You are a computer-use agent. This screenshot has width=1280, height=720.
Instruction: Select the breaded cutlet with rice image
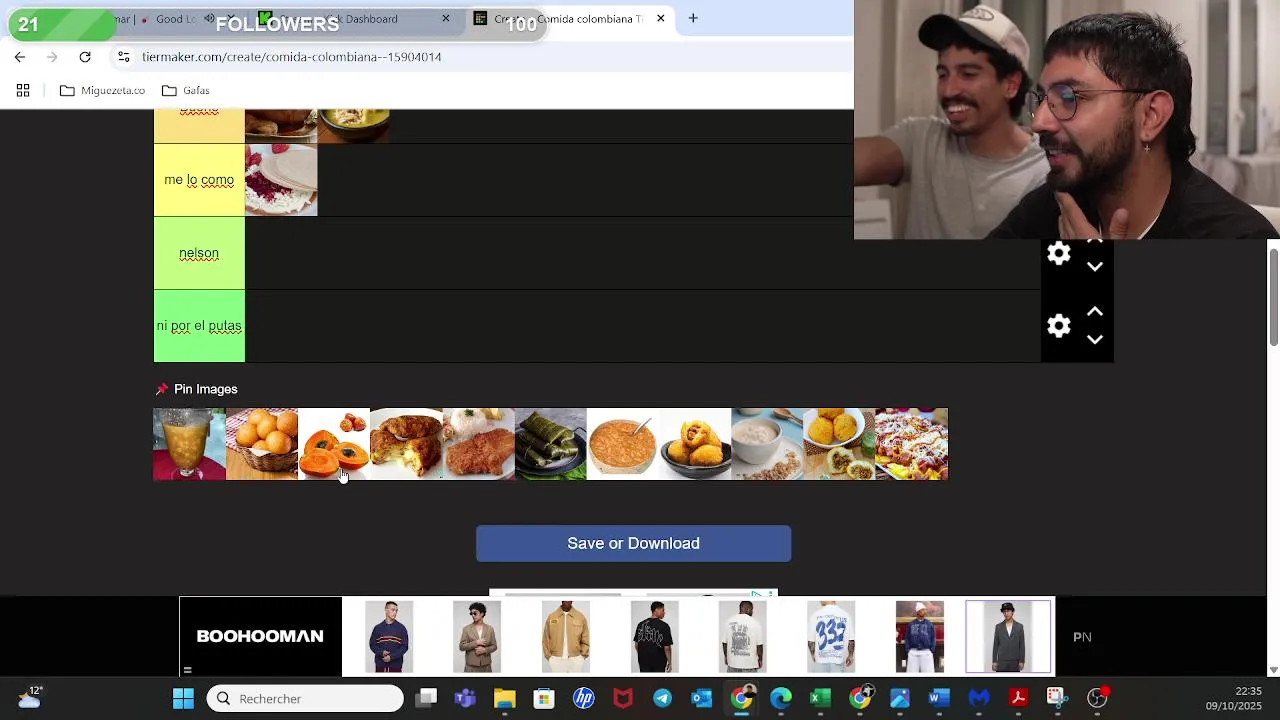(x=478, y=444)
